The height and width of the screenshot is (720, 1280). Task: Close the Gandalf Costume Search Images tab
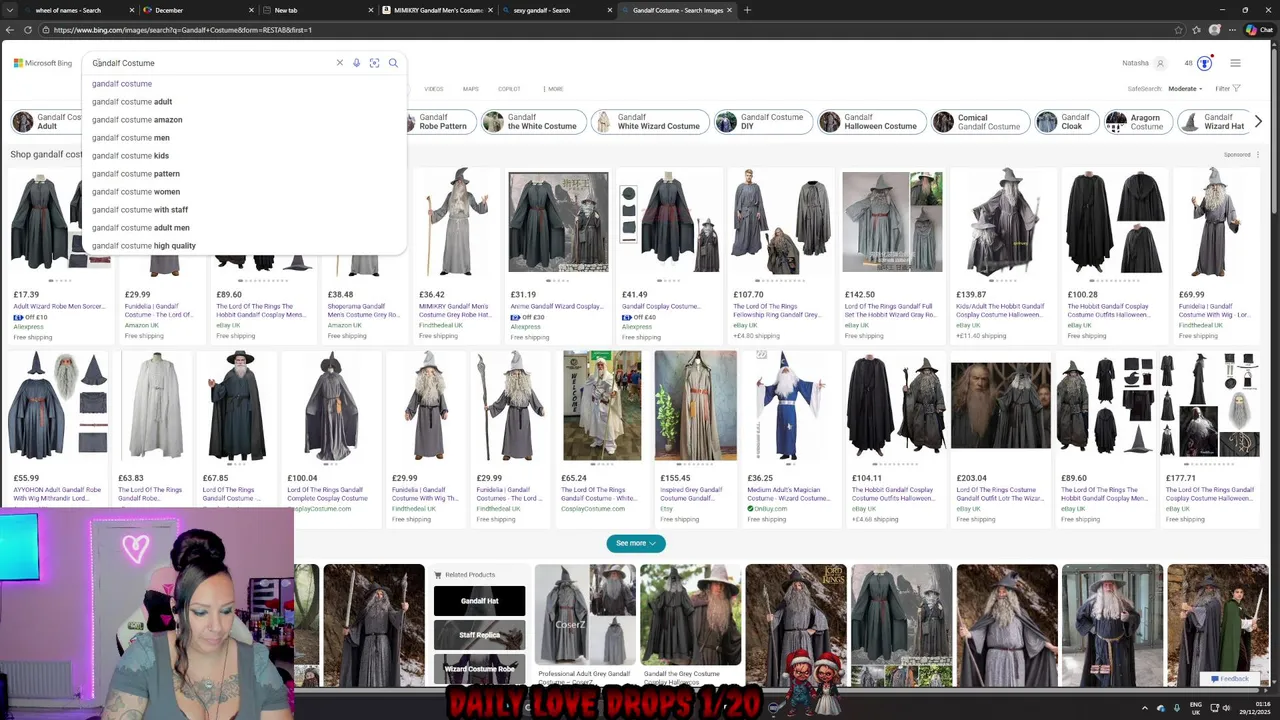tap(729, 10)
